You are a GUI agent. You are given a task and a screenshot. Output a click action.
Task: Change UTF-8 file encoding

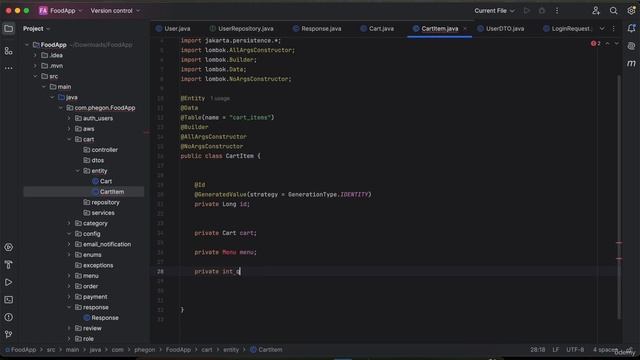575,350
